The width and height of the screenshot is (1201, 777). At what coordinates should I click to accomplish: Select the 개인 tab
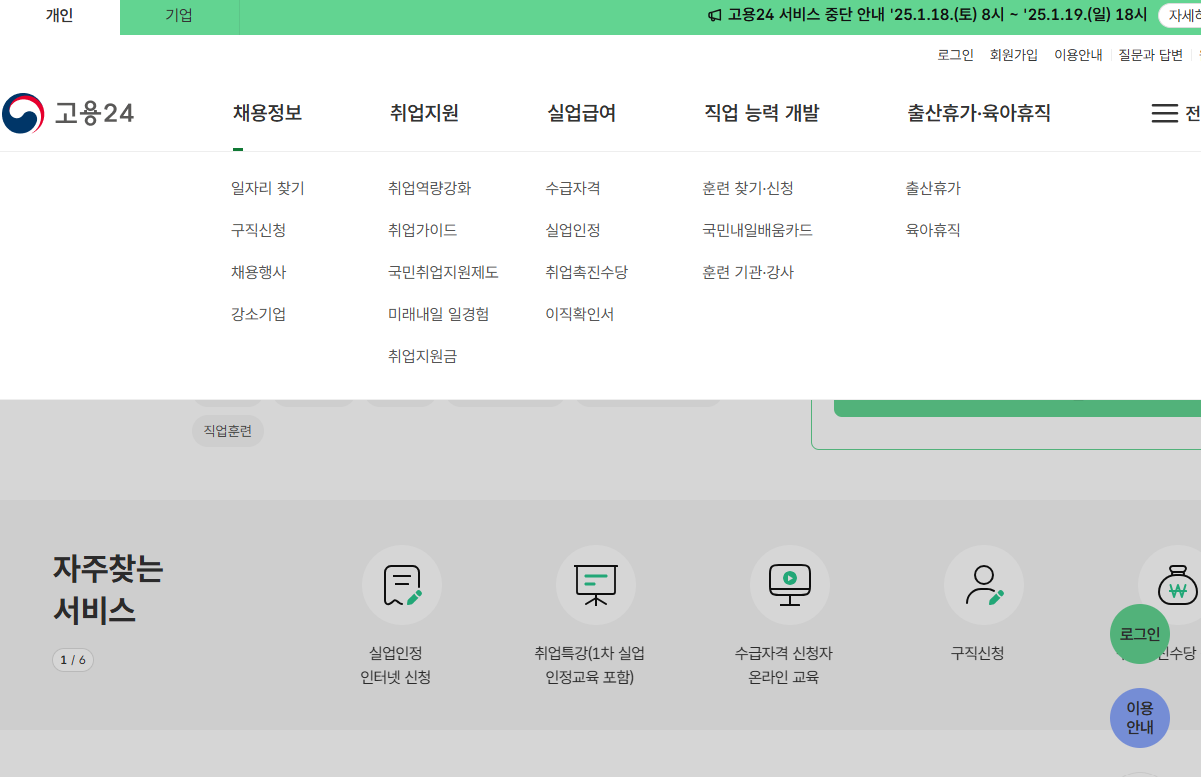[x=59, y=17]
